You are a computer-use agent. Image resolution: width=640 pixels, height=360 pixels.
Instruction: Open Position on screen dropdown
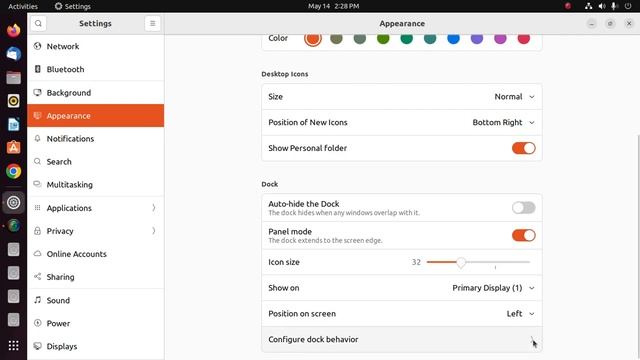520,313
